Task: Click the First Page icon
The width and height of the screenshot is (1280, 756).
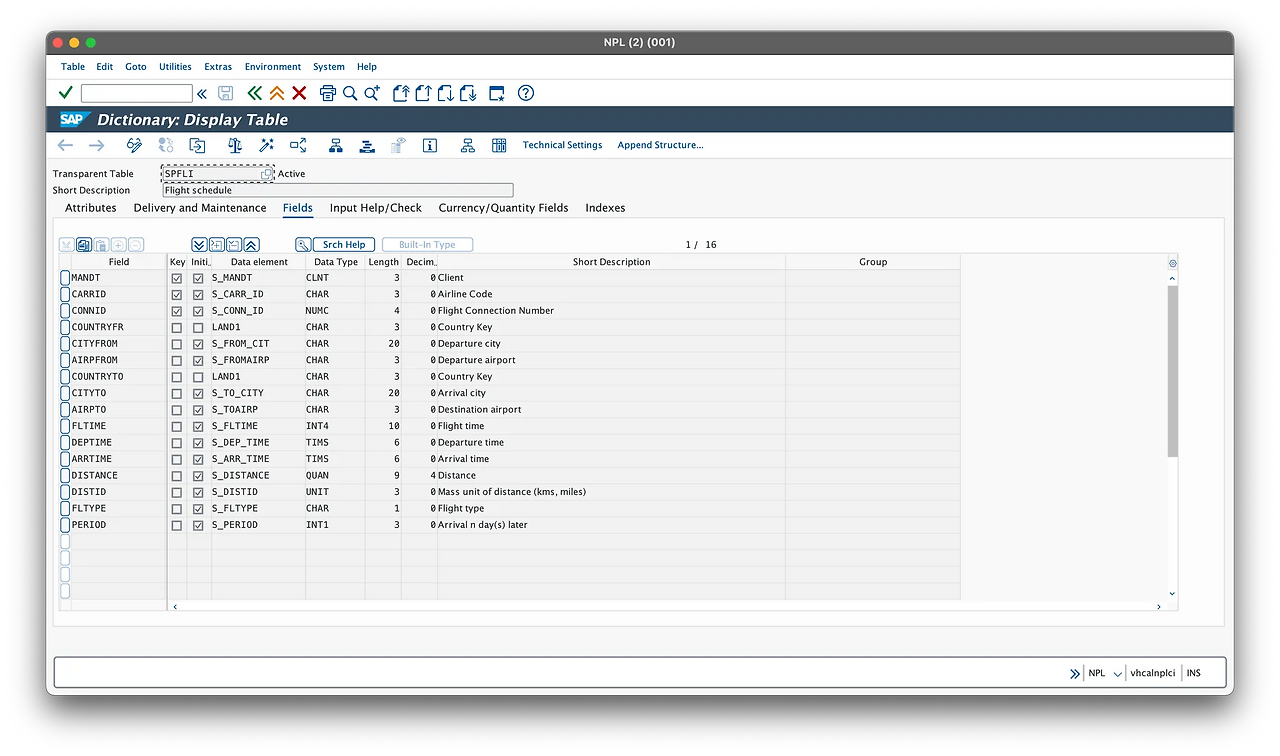Action: tap(401, 93)
